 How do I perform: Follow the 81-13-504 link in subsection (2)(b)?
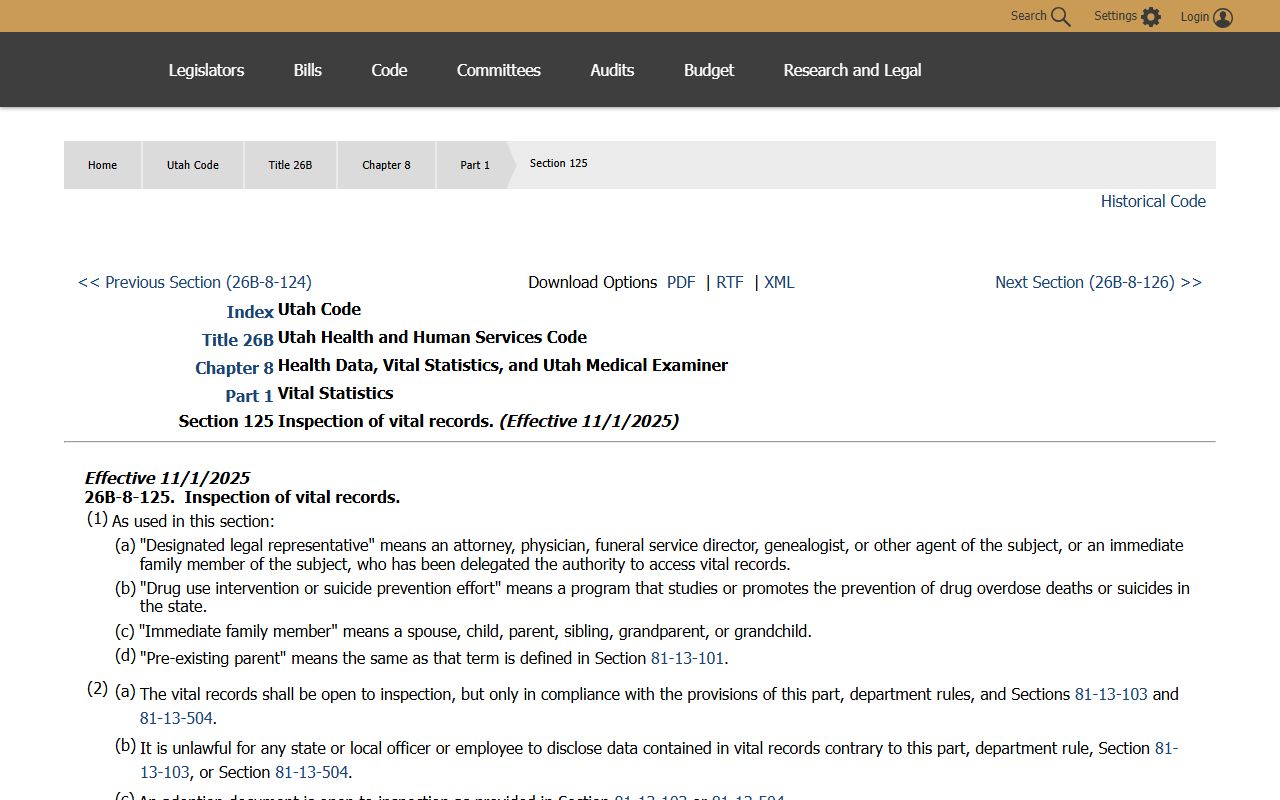click(x=311, y=772)
